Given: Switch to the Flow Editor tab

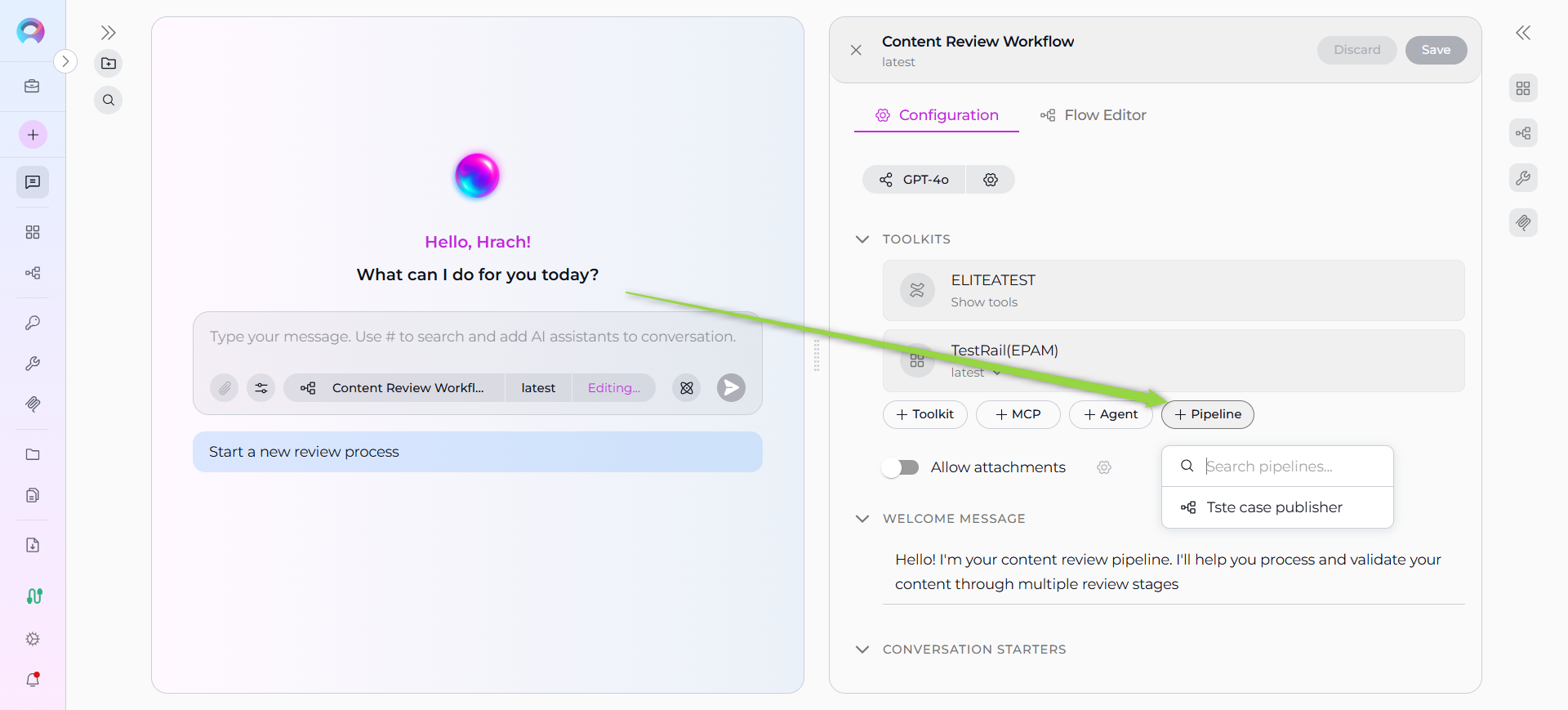Looking at the screenshot, I should 1093,115.
